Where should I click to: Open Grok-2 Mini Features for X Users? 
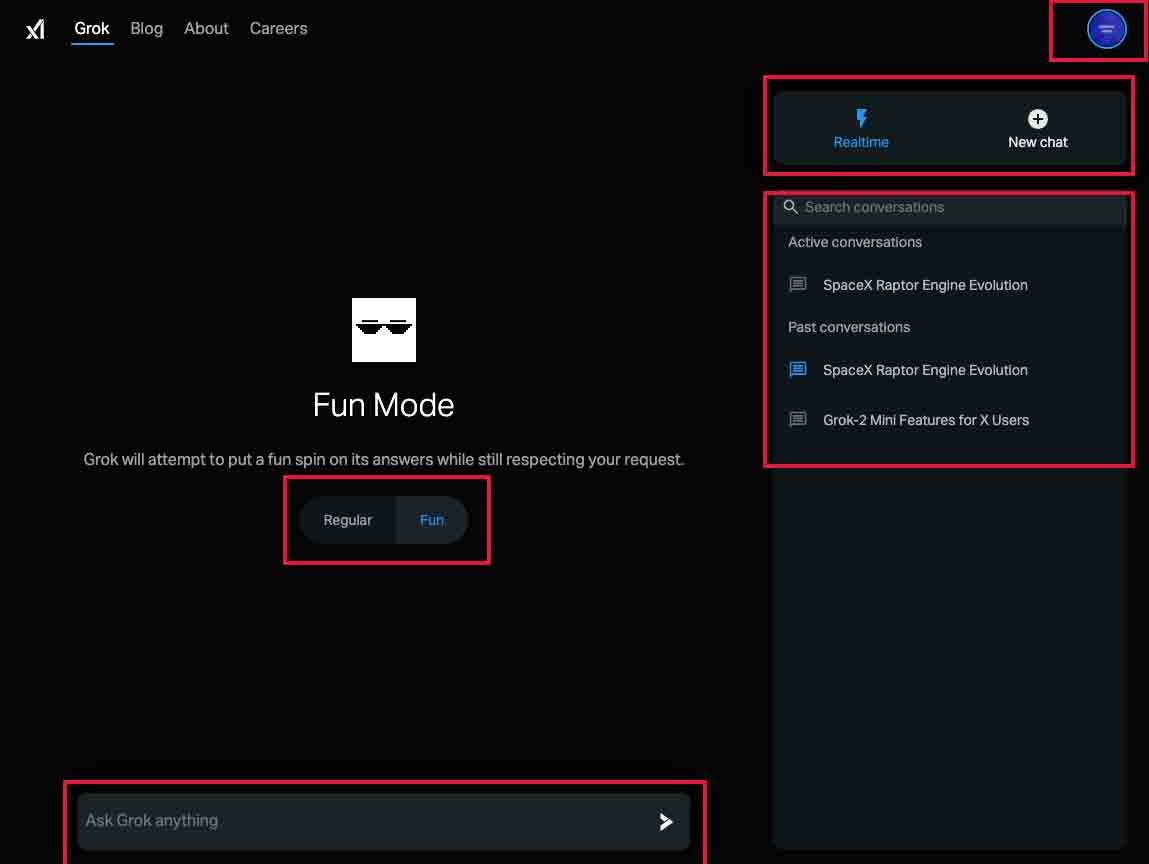click(925, 420)
